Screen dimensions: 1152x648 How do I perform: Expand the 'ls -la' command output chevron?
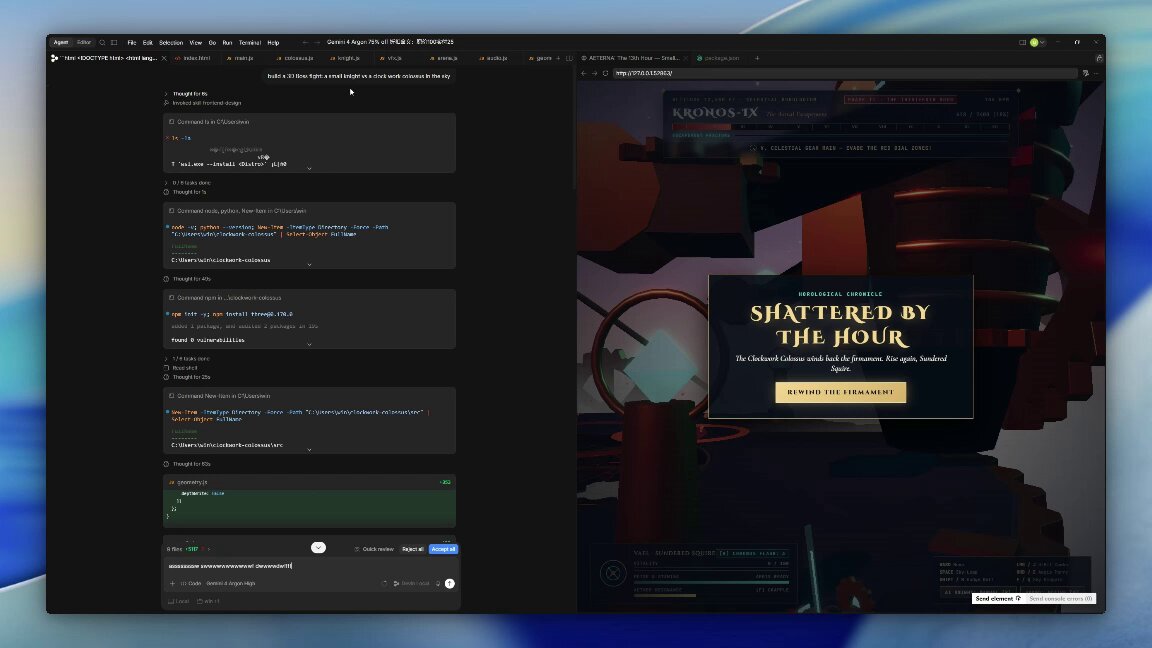click(309, 168)
